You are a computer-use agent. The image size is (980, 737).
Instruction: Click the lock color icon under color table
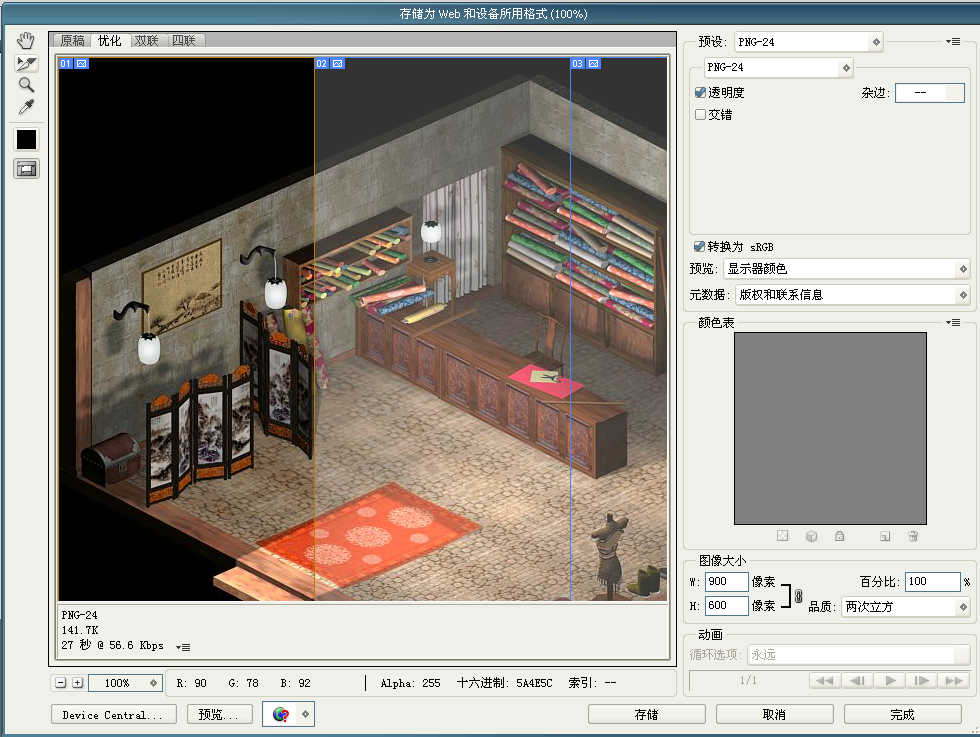[x=839, y=536]
